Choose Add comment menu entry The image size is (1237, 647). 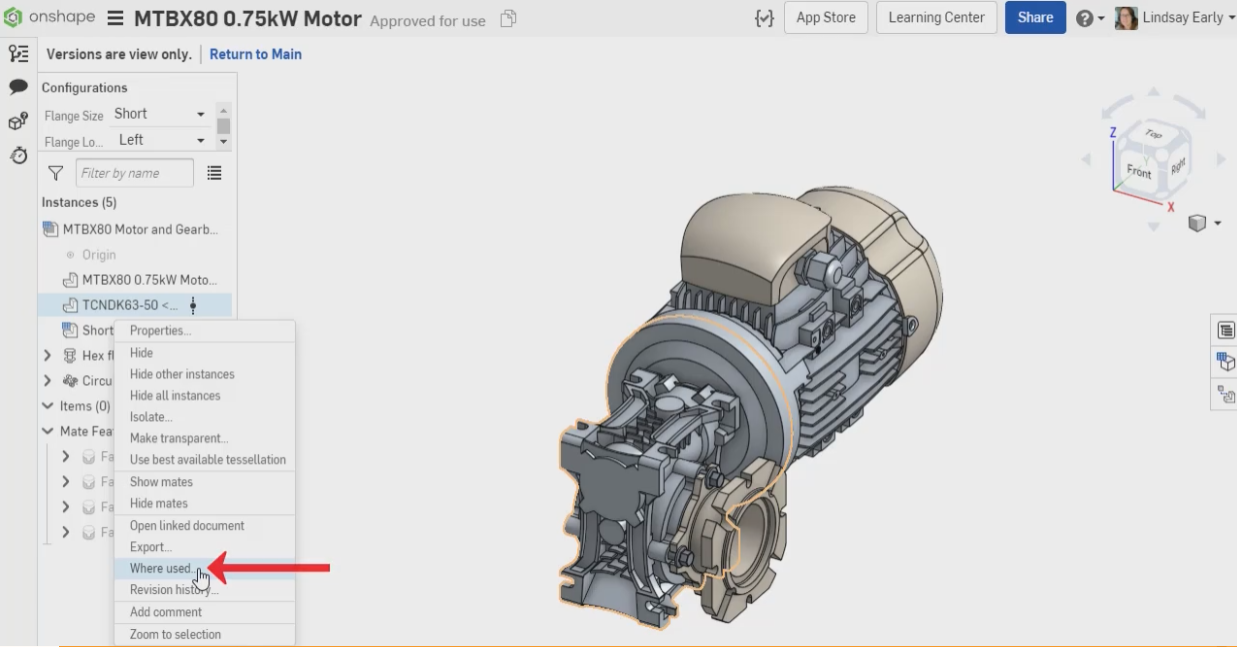click(205, 612)
